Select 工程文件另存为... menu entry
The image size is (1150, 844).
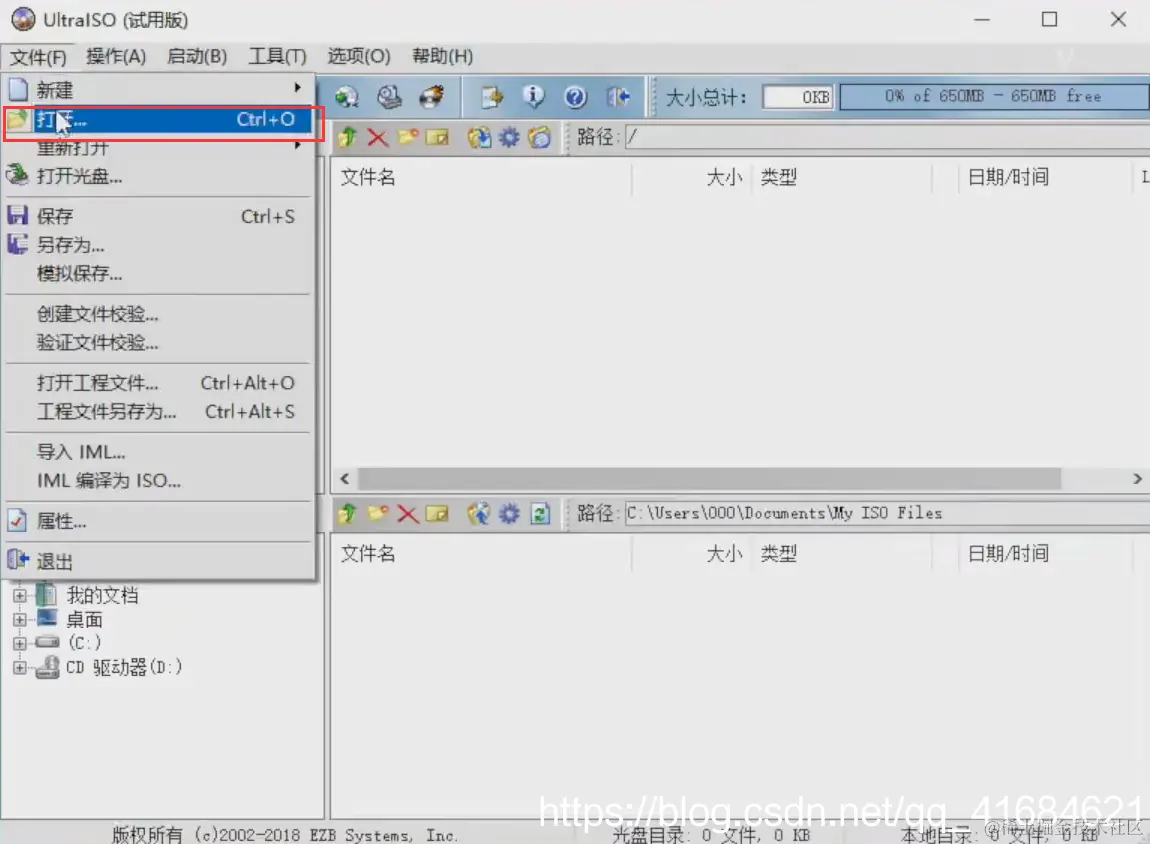pos(158,411)
